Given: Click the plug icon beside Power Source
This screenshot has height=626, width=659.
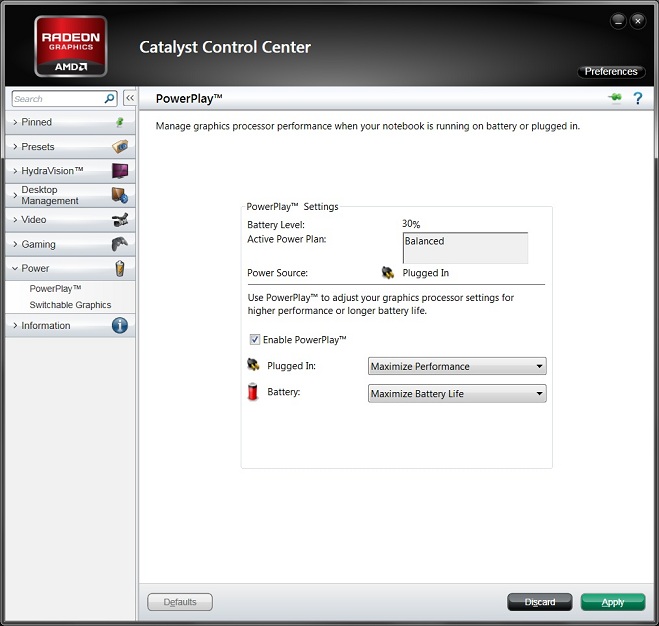Looking at the screenshot, I should pos(387,272).
